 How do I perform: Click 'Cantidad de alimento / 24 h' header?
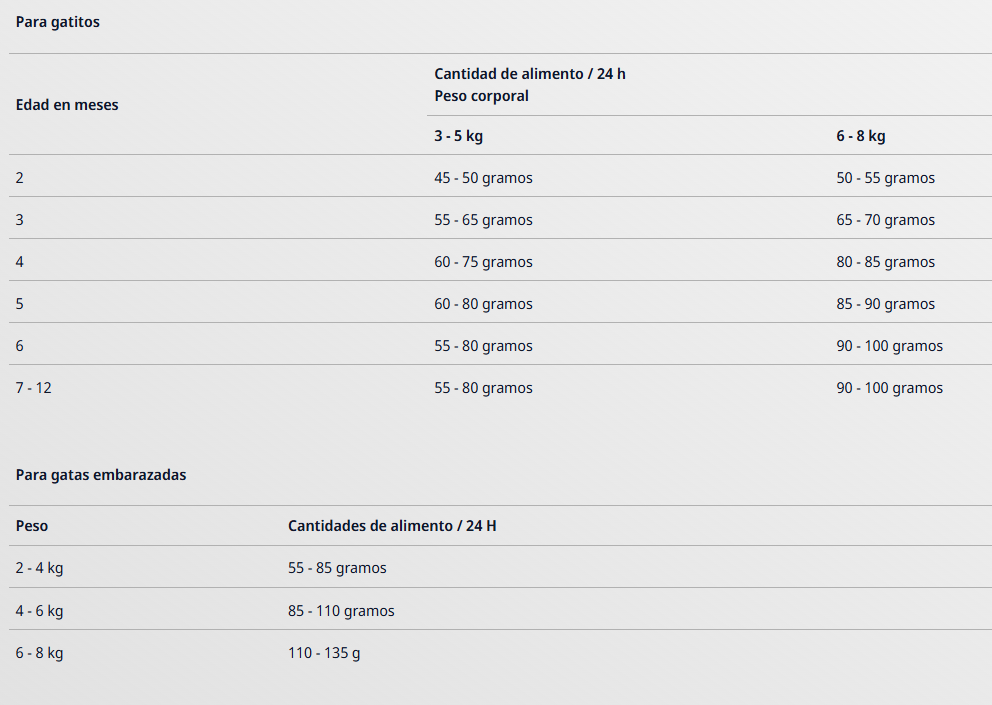pos(530,74)
